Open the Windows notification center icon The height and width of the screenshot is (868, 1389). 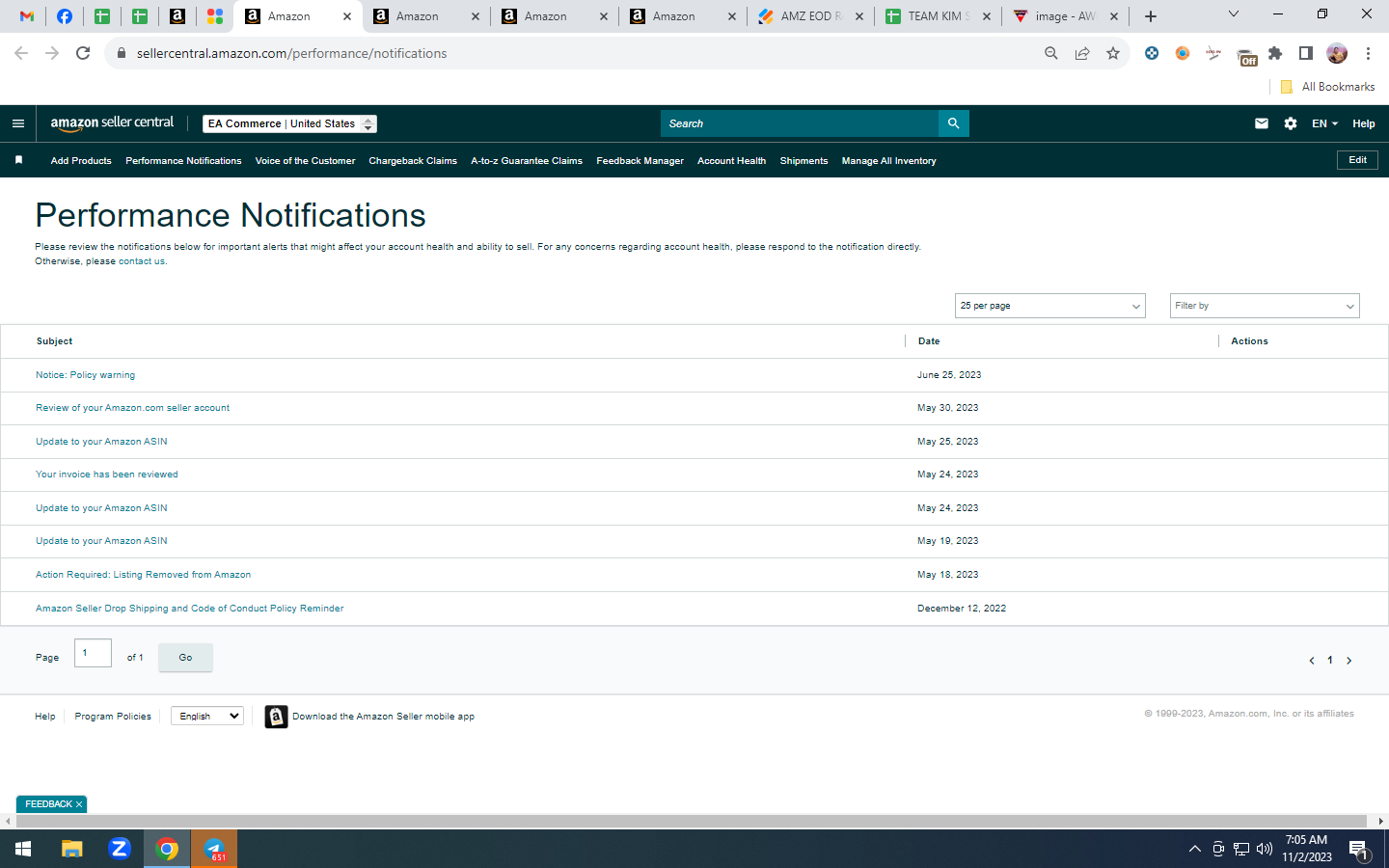click(1359, 850)
